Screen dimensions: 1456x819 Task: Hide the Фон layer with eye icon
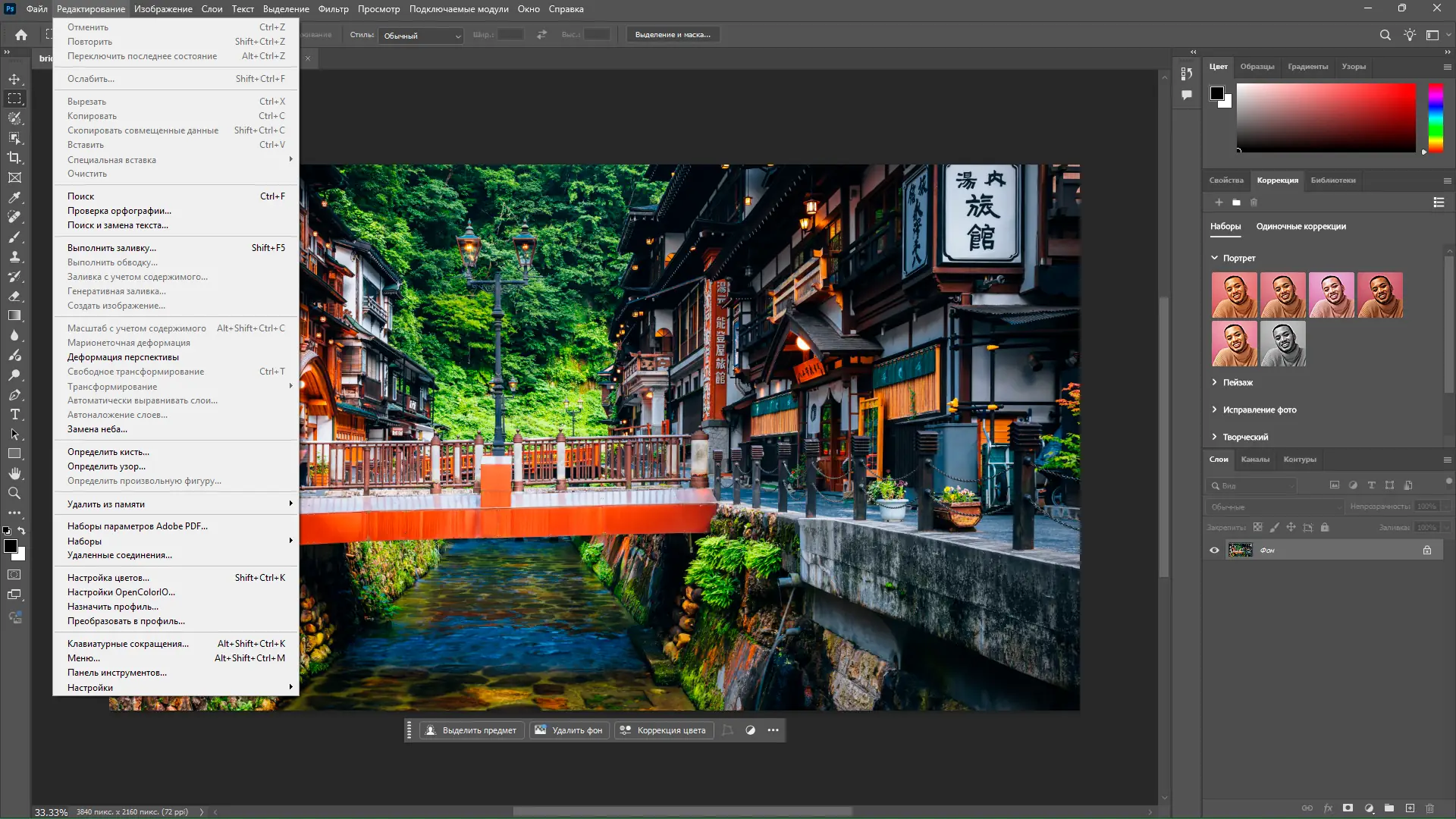coord(1214,551)
